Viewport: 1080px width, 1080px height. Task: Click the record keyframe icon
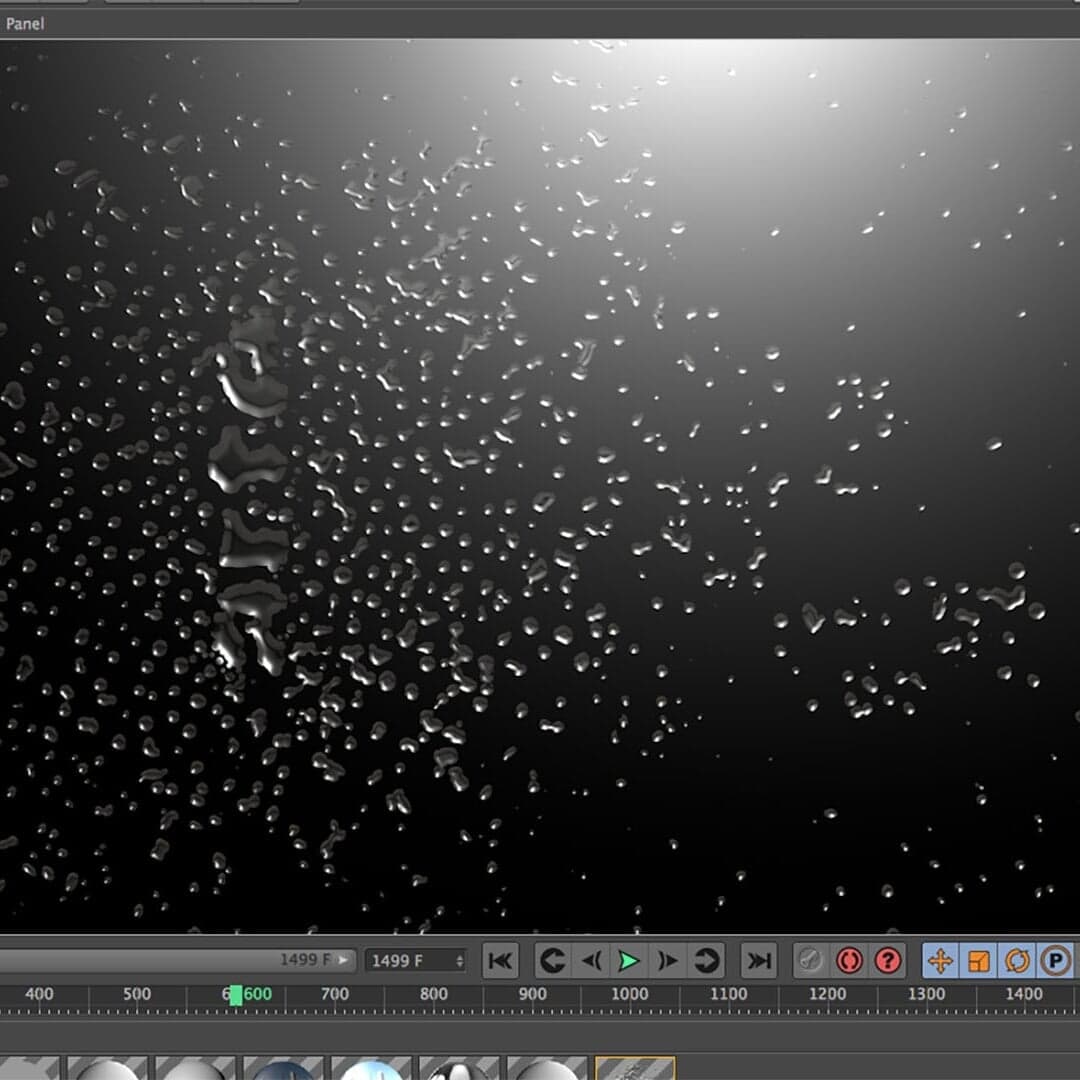[812, 961]
